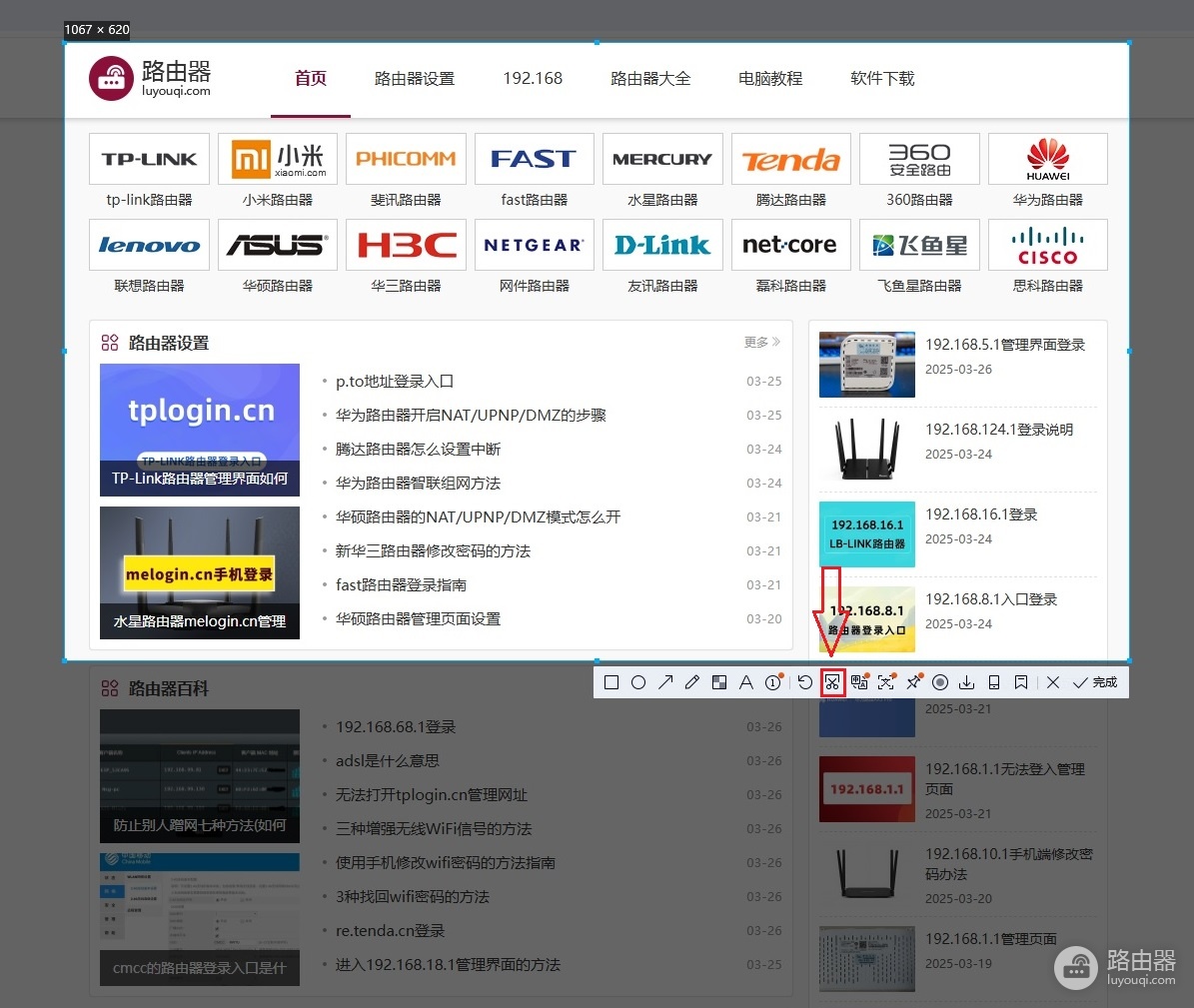Click the 飞鱼星 brand logo
Image resolution: width=1194 pixels, height=1008 pixels.
[x=919, y=245]
